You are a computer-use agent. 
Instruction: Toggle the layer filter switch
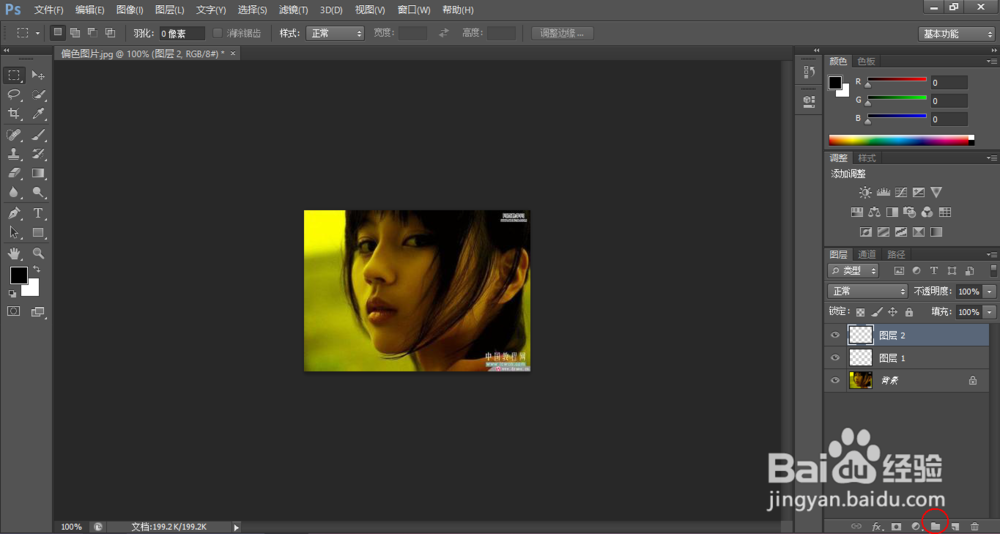click(x=993, y=271)
